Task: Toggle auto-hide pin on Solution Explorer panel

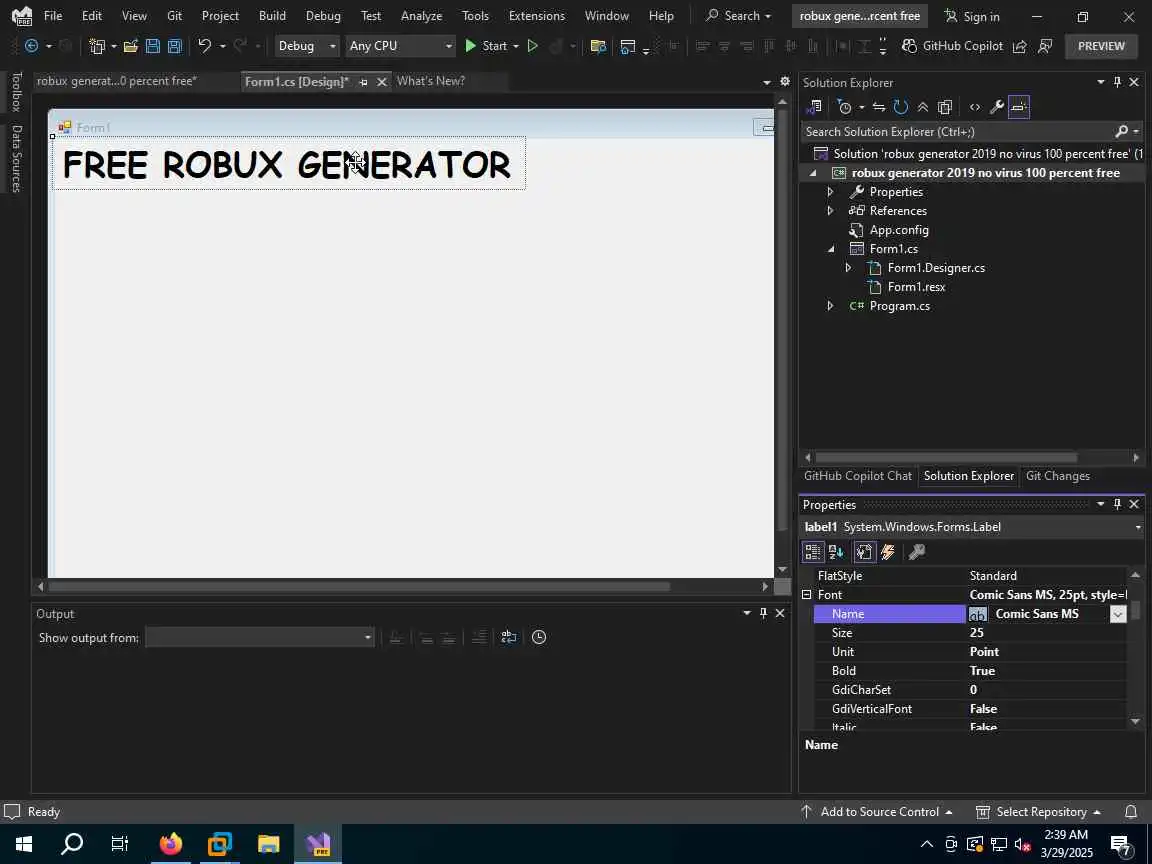Action: [1117, 82]
